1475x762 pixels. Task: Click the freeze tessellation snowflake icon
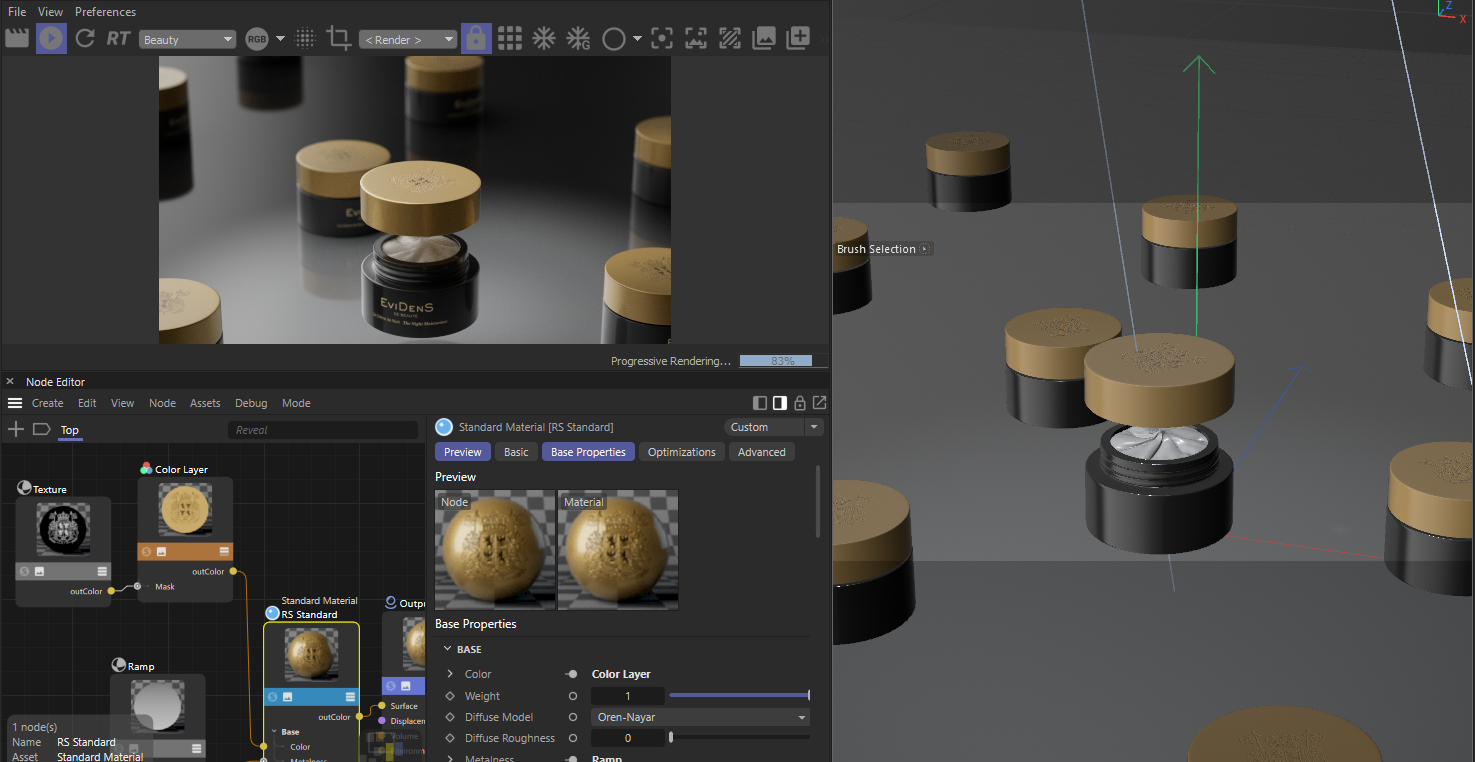[543, 38]
